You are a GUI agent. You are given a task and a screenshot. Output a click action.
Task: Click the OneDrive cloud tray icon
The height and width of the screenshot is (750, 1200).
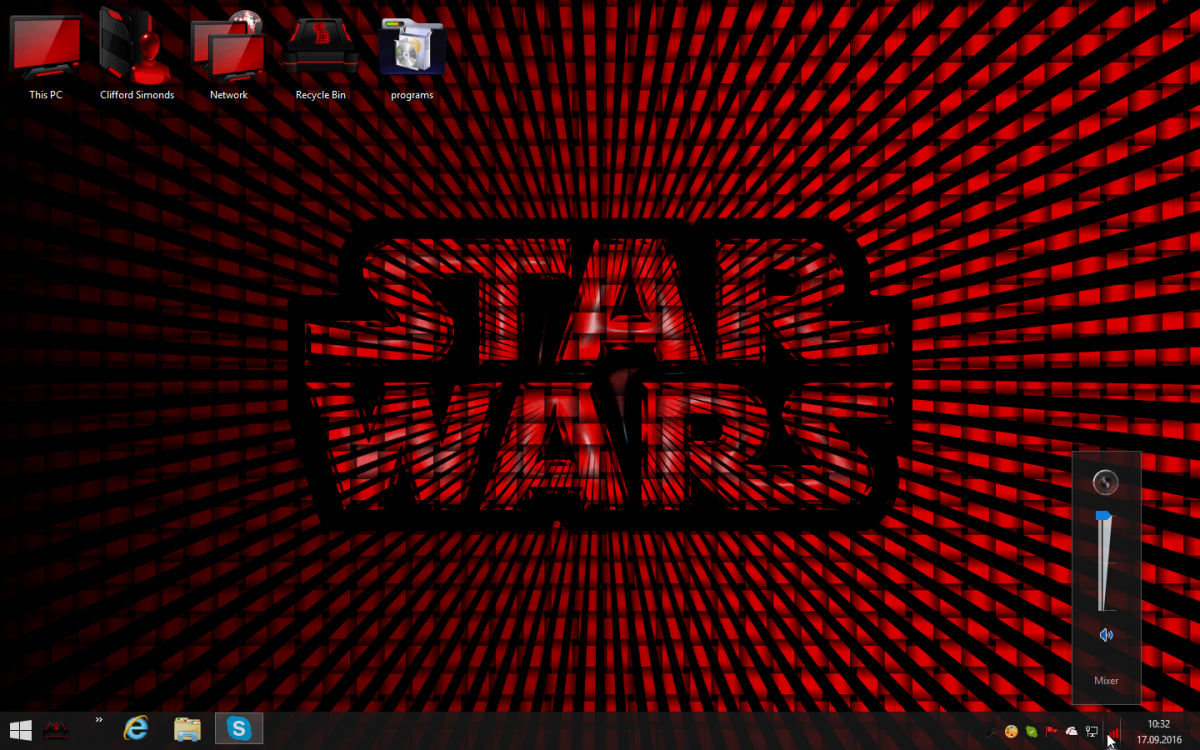pyautogui.click(x=1072, y=731)
